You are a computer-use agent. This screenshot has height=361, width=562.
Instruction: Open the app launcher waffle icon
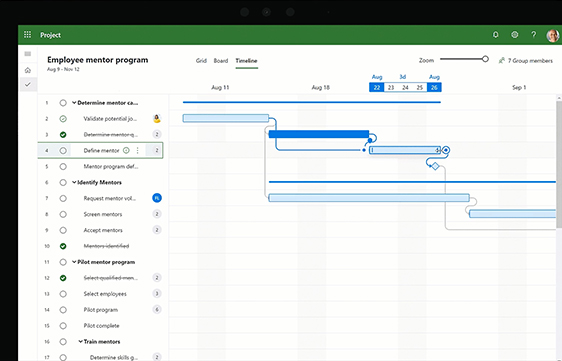tap(27, 34)
